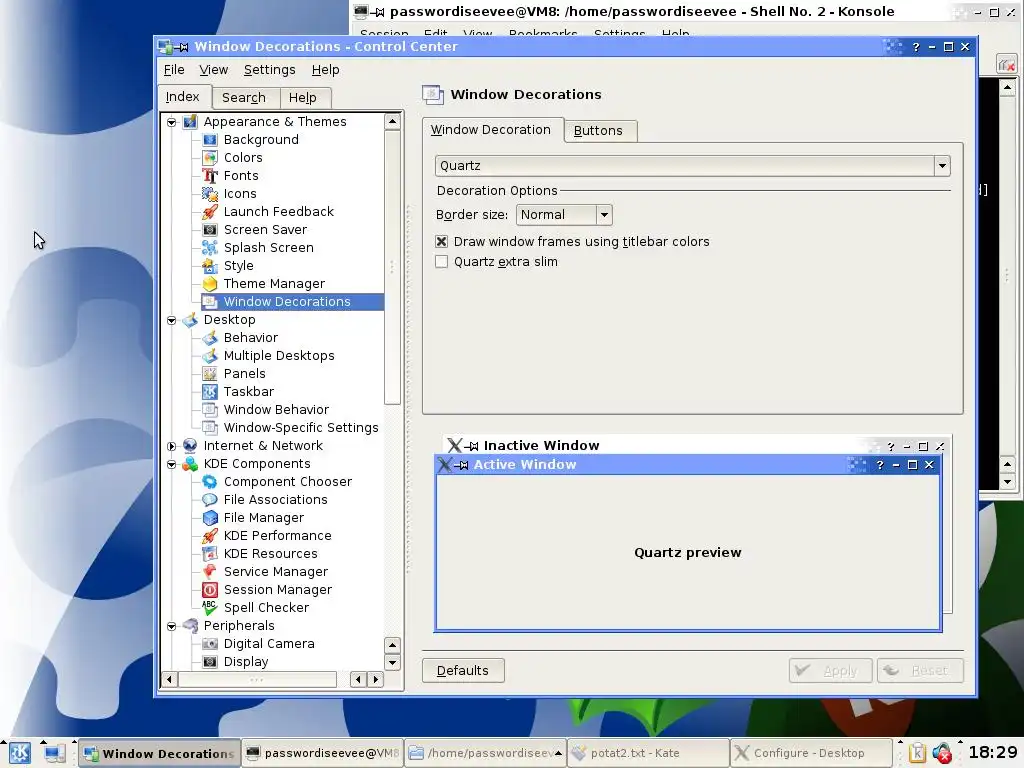Click Inactive Window preview title bar

click(696, 446)
